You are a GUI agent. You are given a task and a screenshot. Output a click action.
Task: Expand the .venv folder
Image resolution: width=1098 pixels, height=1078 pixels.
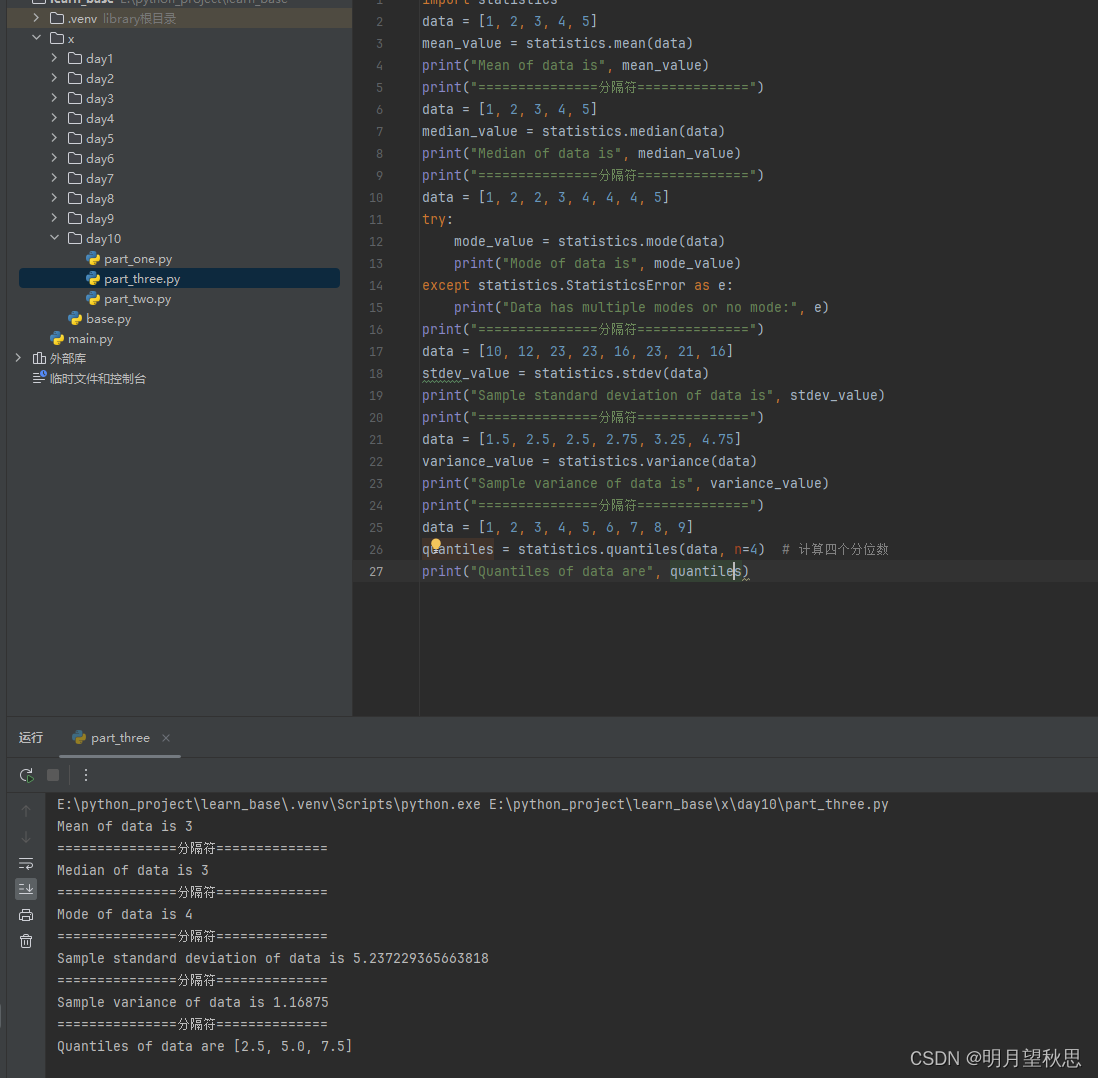36,18
